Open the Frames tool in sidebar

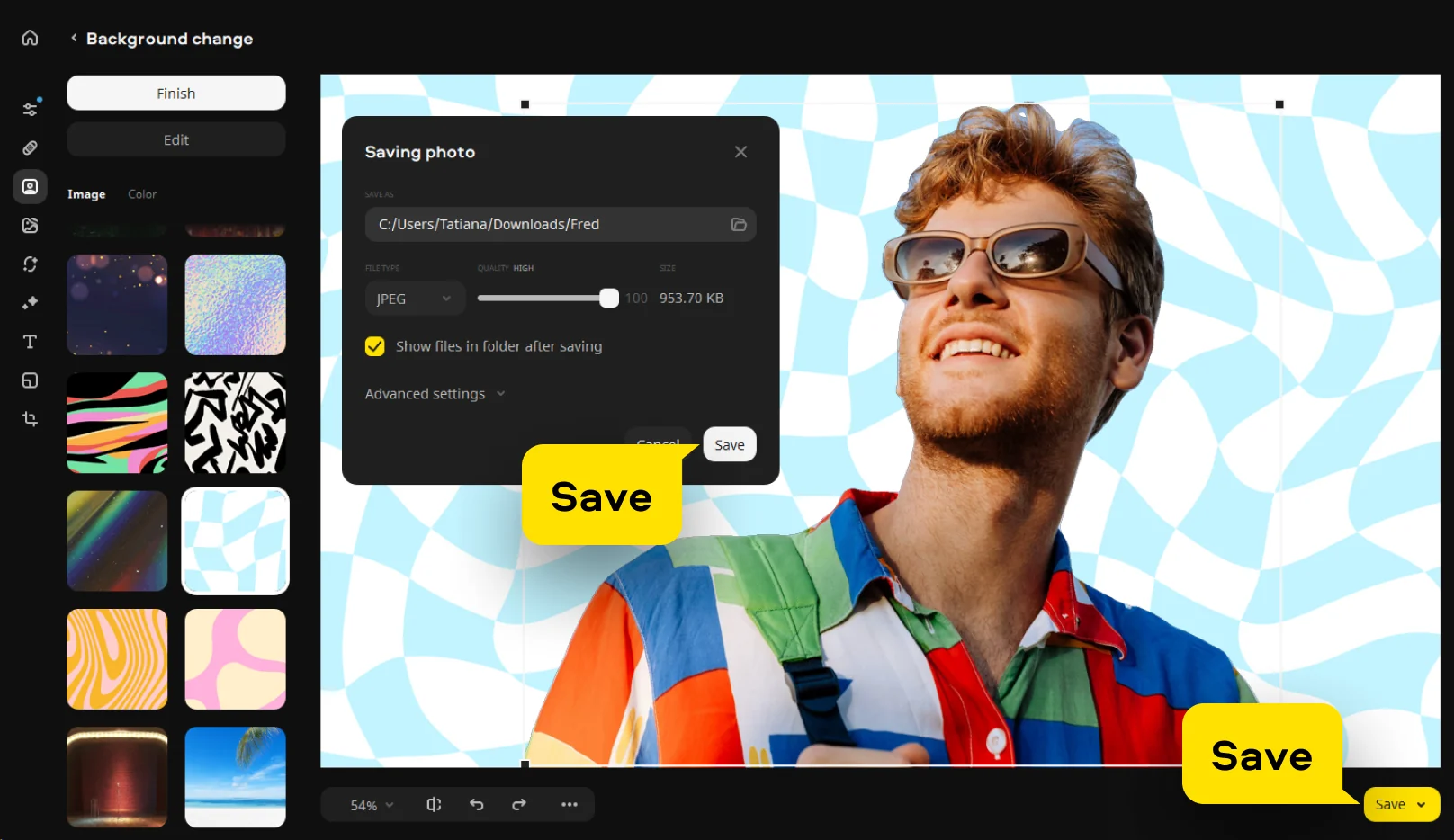30,380
